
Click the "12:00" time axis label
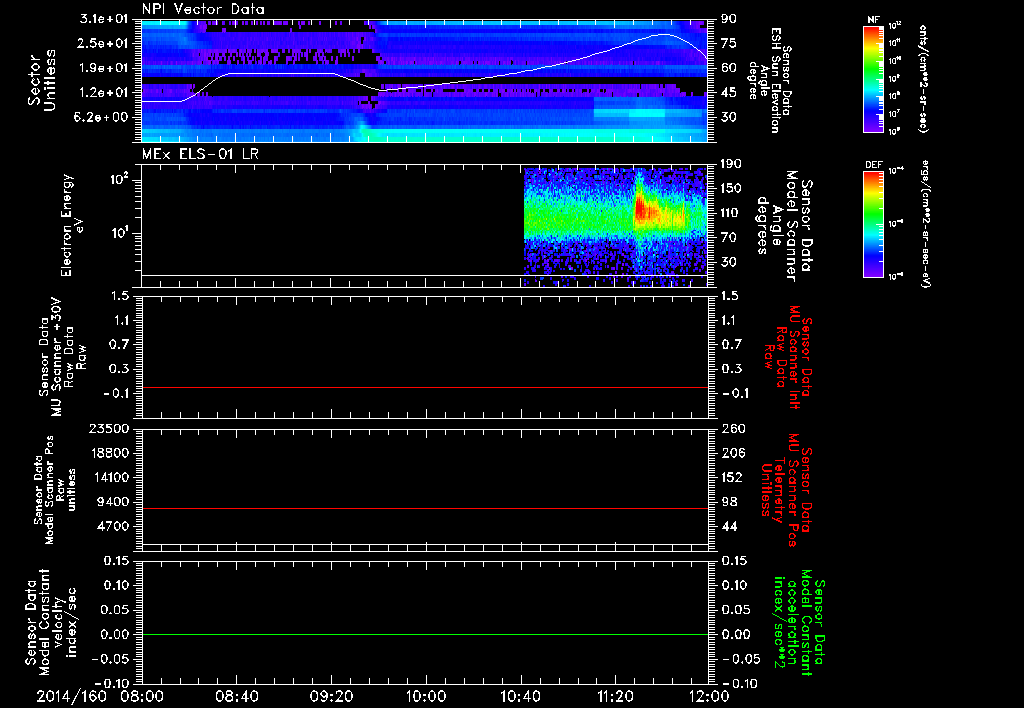[709, 696]
